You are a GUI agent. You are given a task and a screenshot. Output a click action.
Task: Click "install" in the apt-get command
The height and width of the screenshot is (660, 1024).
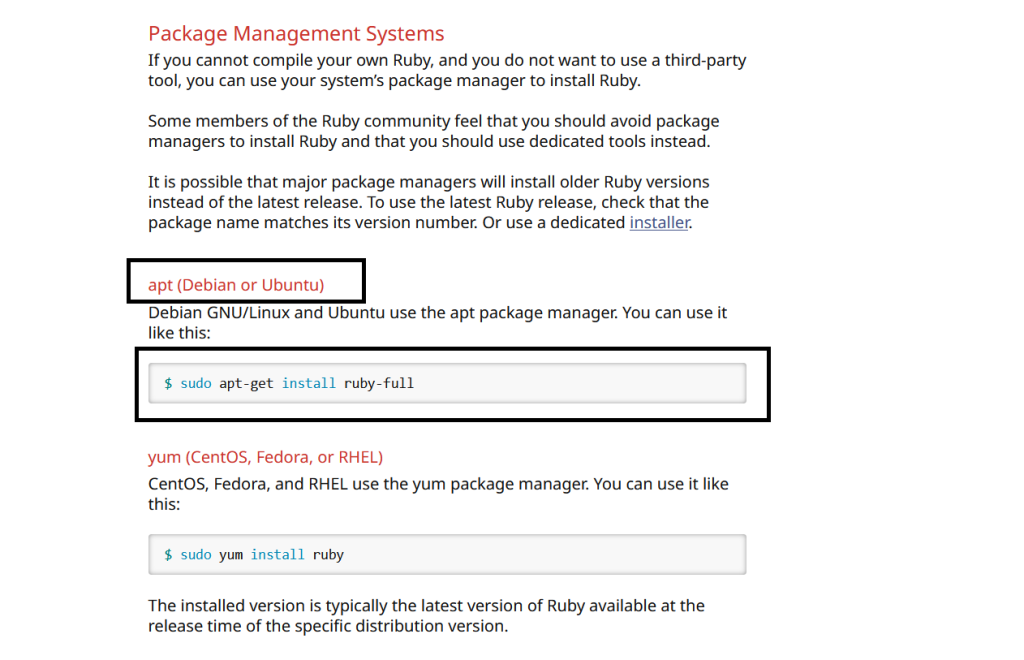click(x=309, y=383)
